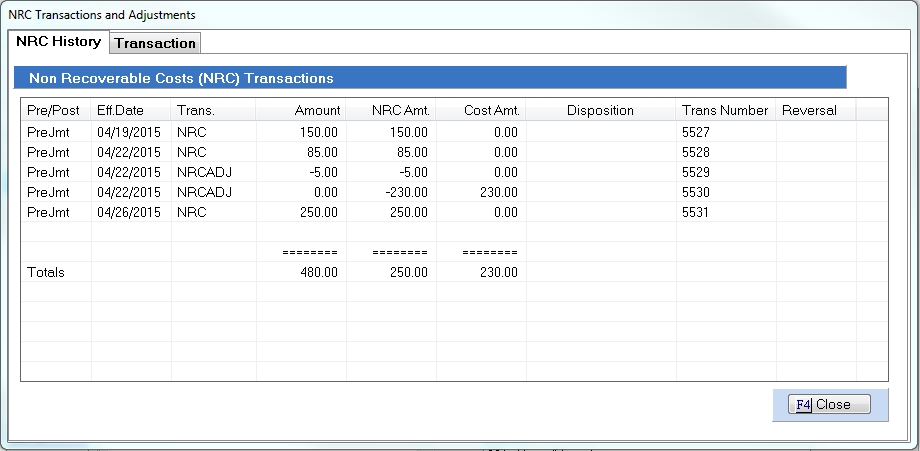
Task: Select the NRC History tab
Action: [x=58, y=42]
